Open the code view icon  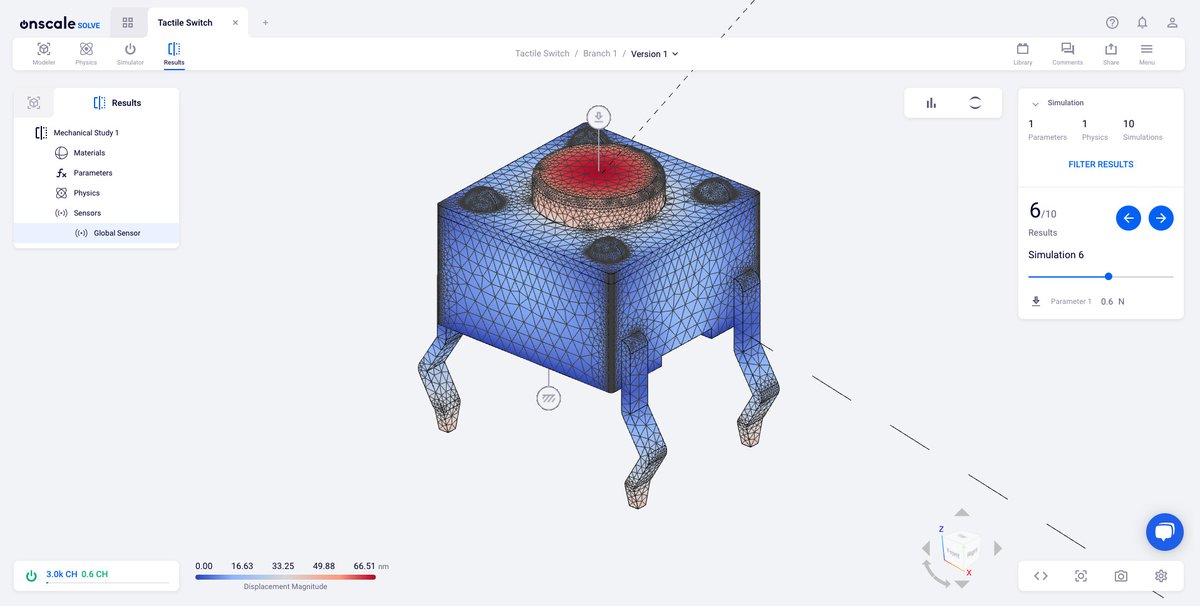pyautogui.click(x=1041, y=576)
